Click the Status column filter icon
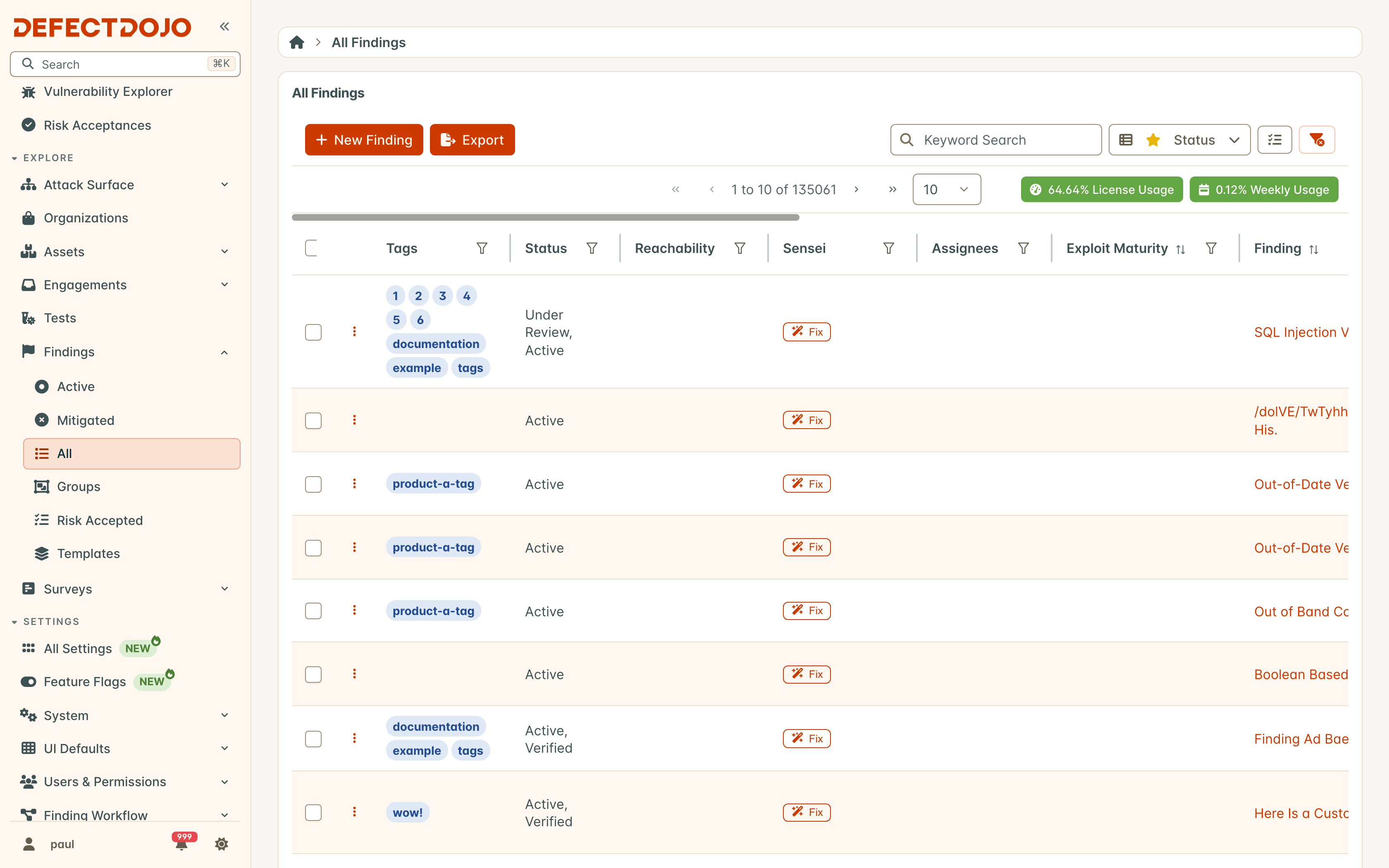Image resolution: width=1389 pixels, height=868 pixels. click(x=592, y=248)
